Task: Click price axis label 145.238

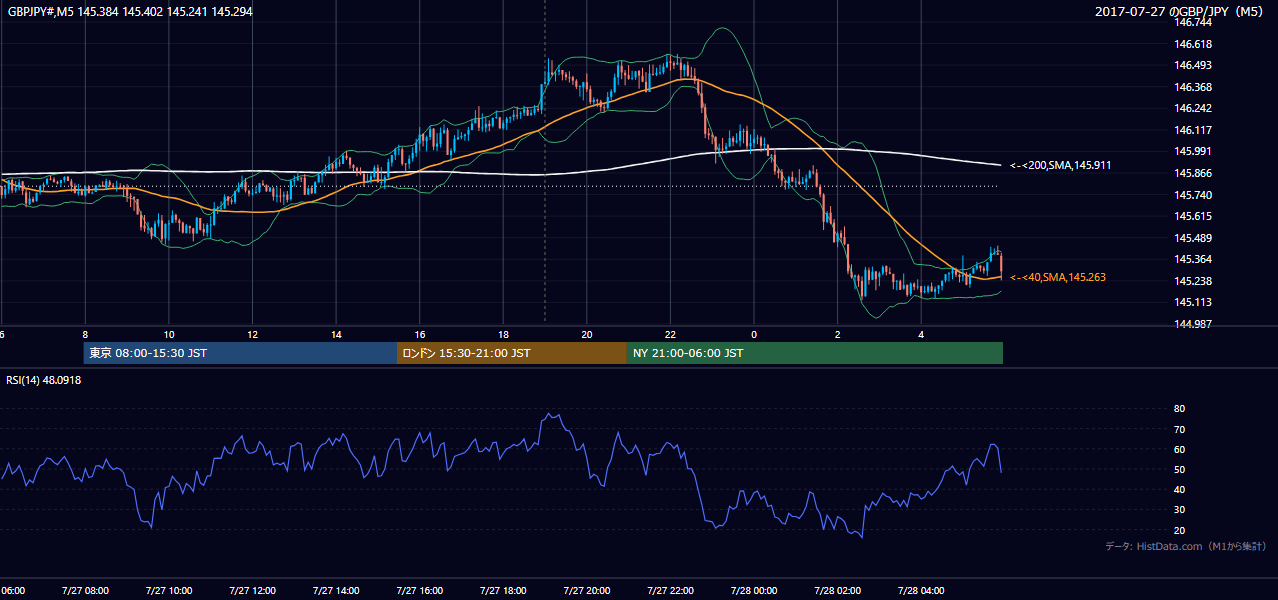Action: pos(1192,281)
